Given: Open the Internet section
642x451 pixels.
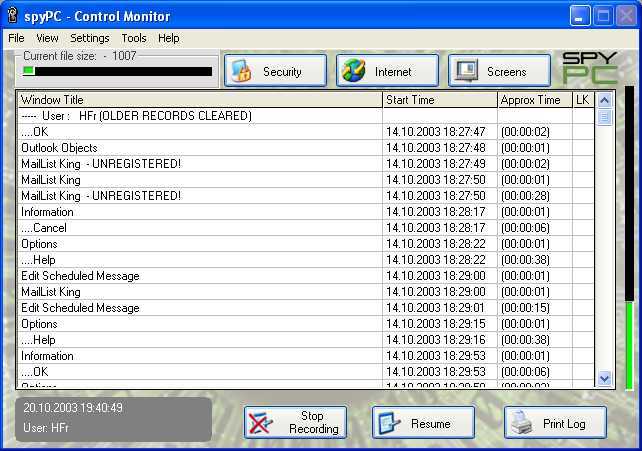Looking at the screenshot, I should [387, 70].
